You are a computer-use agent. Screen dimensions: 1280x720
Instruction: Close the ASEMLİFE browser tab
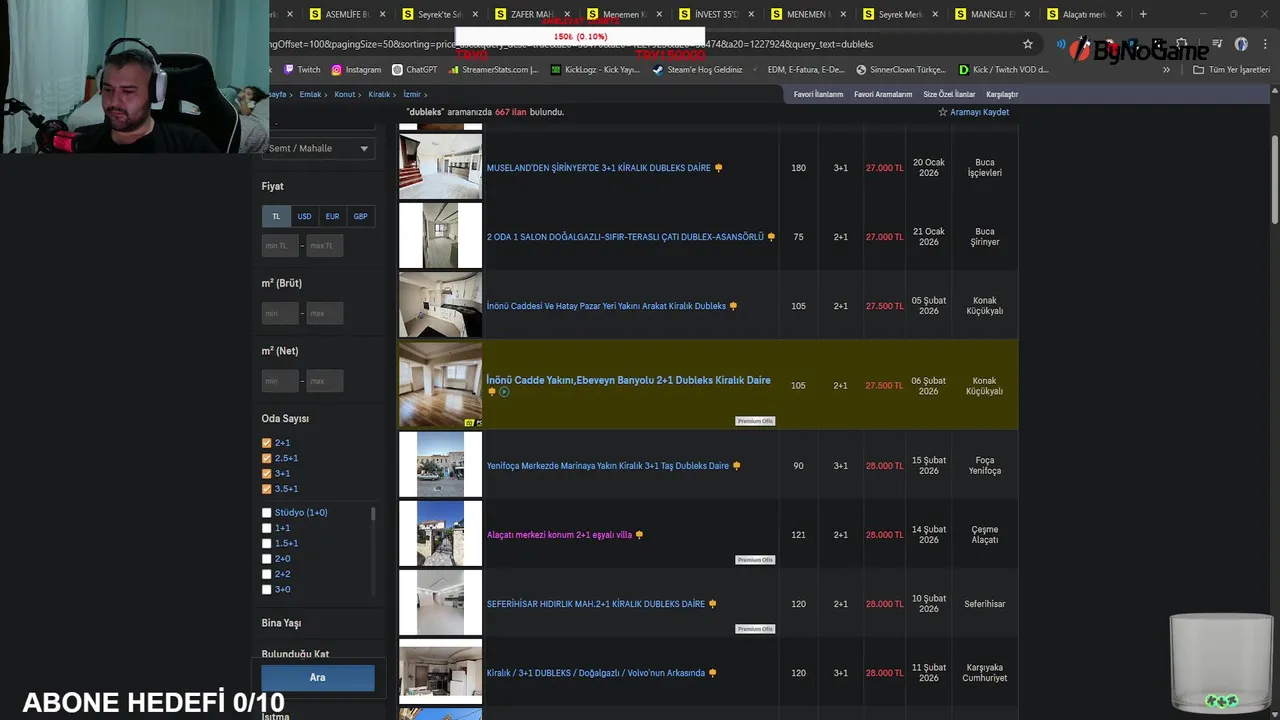click(382, 14)
